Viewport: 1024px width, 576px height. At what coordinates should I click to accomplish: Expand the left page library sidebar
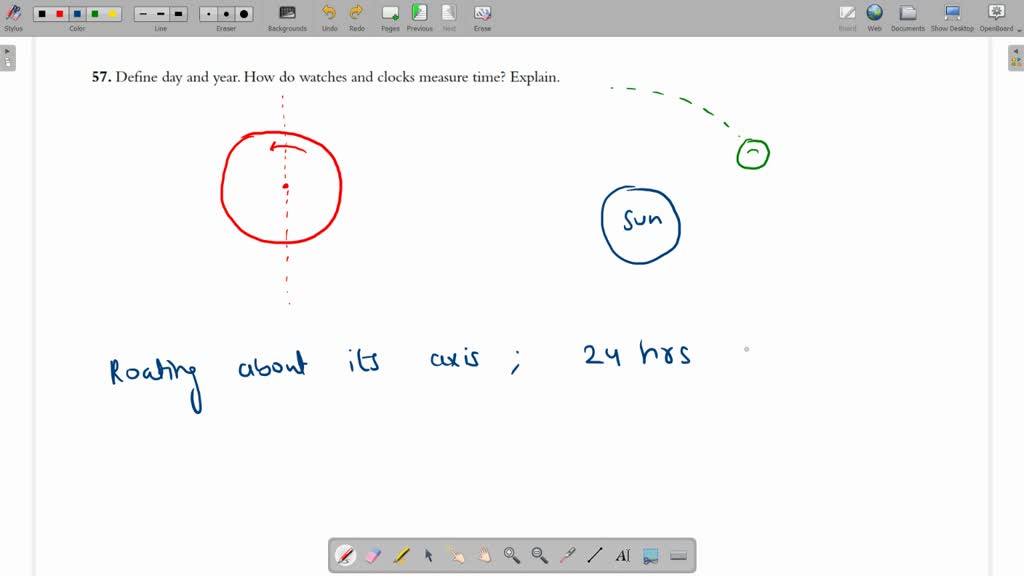click(8, 57)
